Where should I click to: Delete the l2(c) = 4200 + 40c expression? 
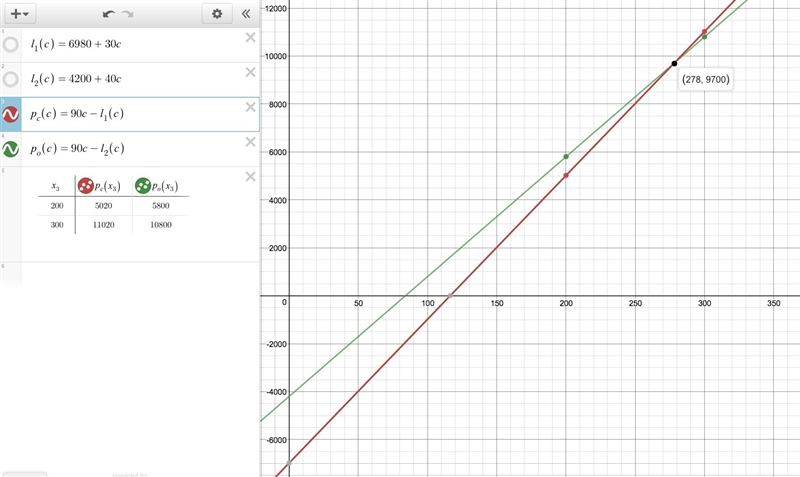point(251,72)
